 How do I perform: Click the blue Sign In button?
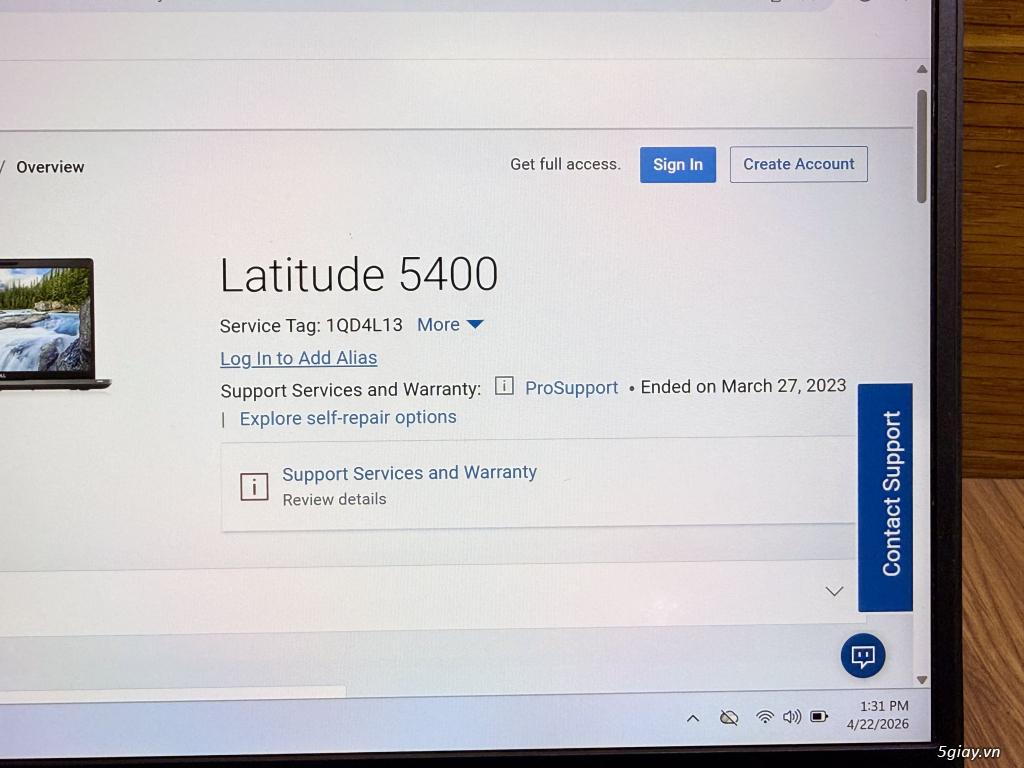(677, 165)
